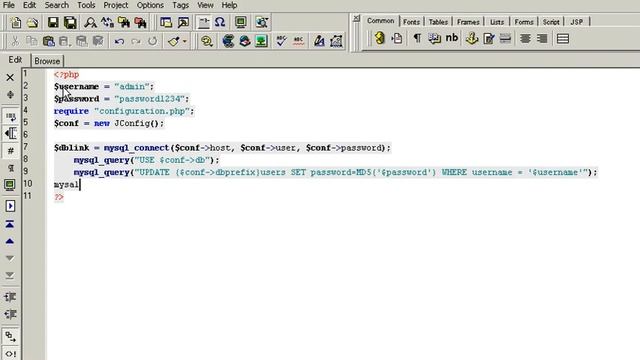Image resolution: width=640 pixels, height=360 pixels.
Task: Click the center align icon
Action: pyautogui.click(x=525, y=39)
